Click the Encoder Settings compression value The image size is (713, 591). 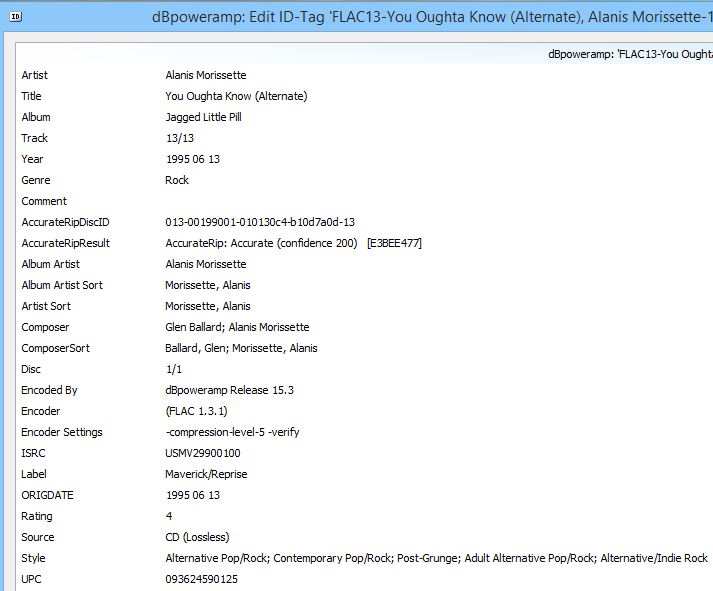click(x=232, y=432)
